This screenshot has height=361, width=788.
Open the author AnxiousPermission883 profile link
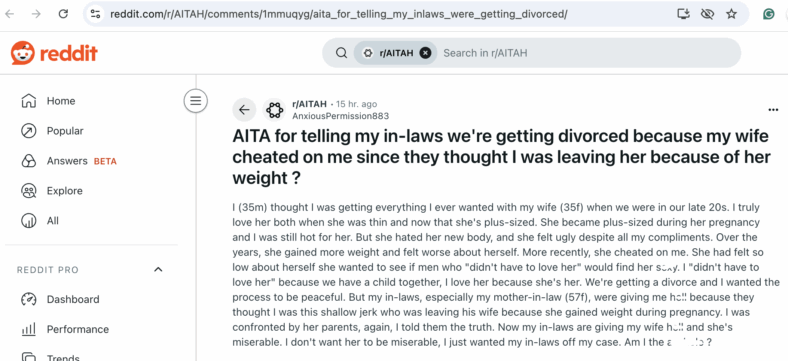(340, 116)
